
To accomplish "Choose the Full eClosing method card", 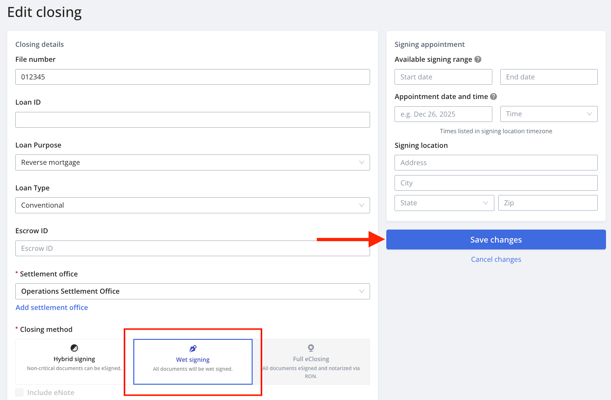I will pyautogui.click(x=311, y=362).
